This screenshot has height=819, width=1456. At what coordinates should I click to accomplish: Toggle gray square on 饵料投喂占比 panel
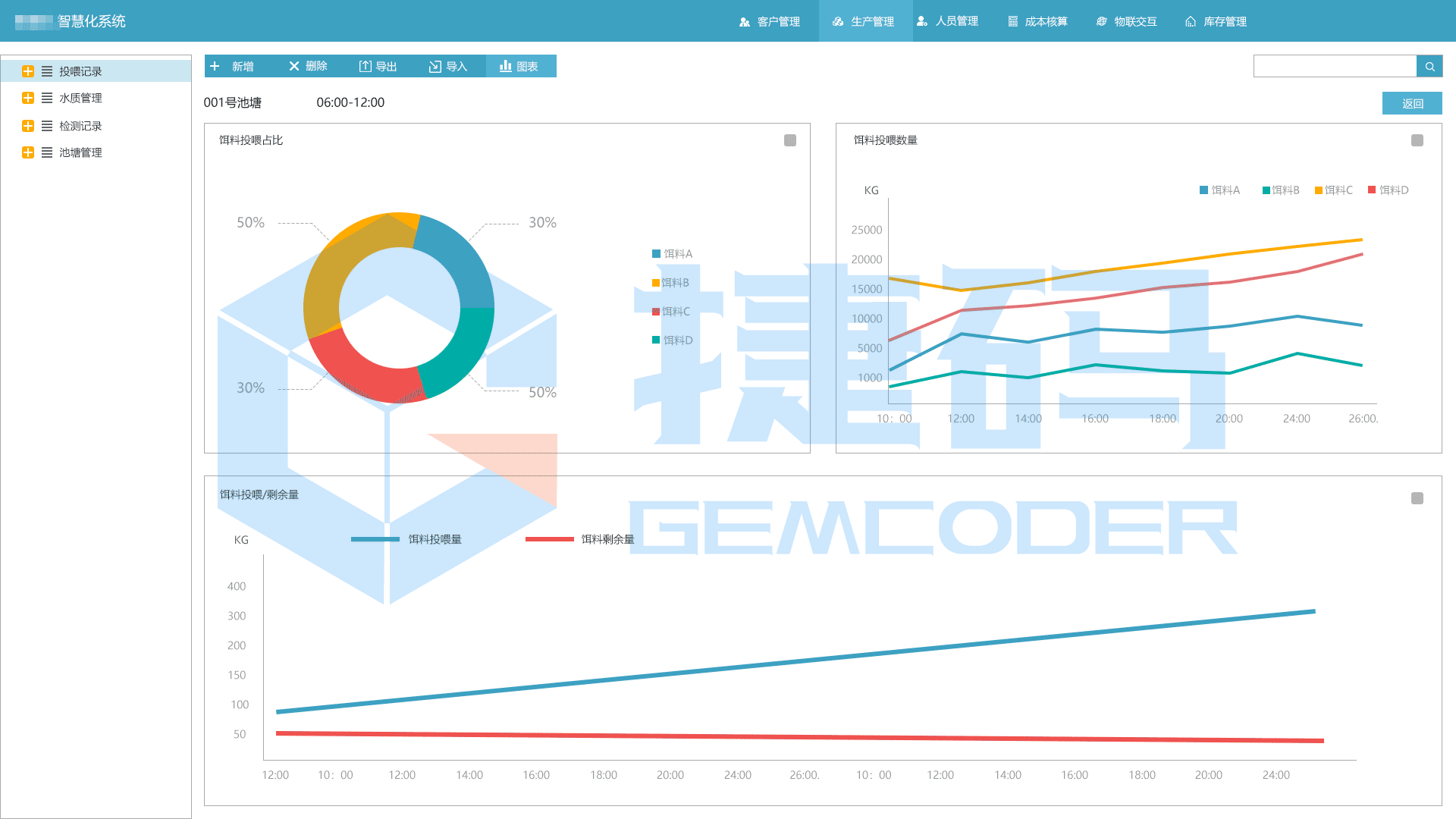tap(790, 140)
